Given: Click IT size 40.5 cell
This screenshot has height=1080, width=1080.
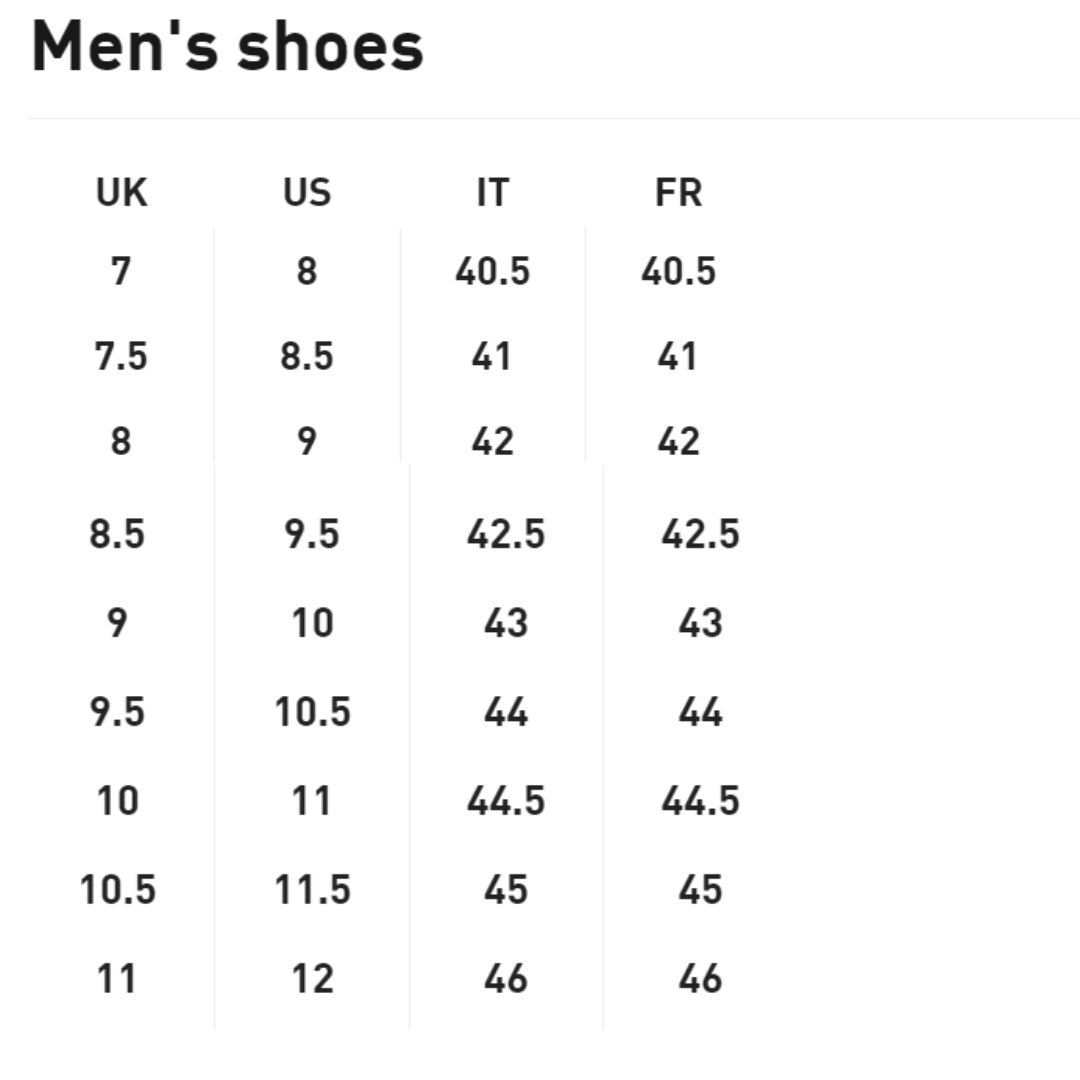Looking at the screenshot, I should 493,271.
